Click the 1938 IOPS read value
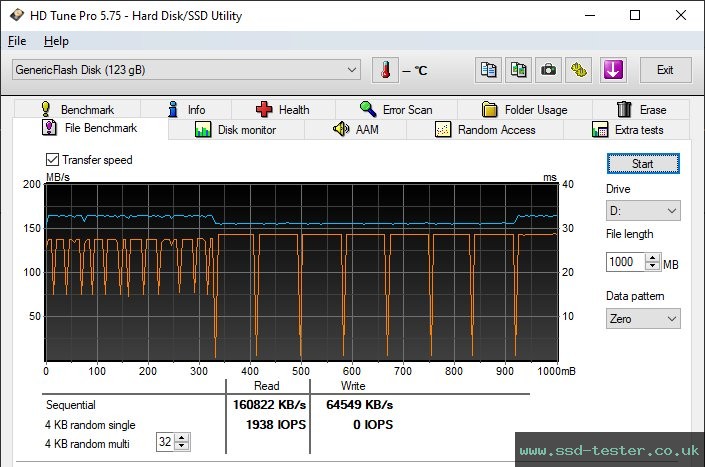Viewport: 705px width, 467px height. click(276, 425)
